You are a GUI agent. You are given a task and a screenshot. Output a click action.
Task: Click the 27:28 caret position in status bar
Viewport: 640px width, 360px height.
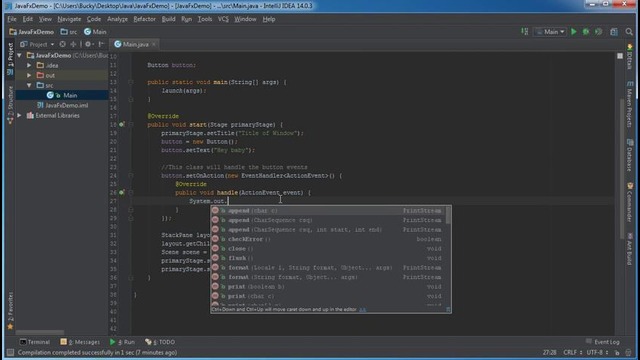(x=549, y=352)
